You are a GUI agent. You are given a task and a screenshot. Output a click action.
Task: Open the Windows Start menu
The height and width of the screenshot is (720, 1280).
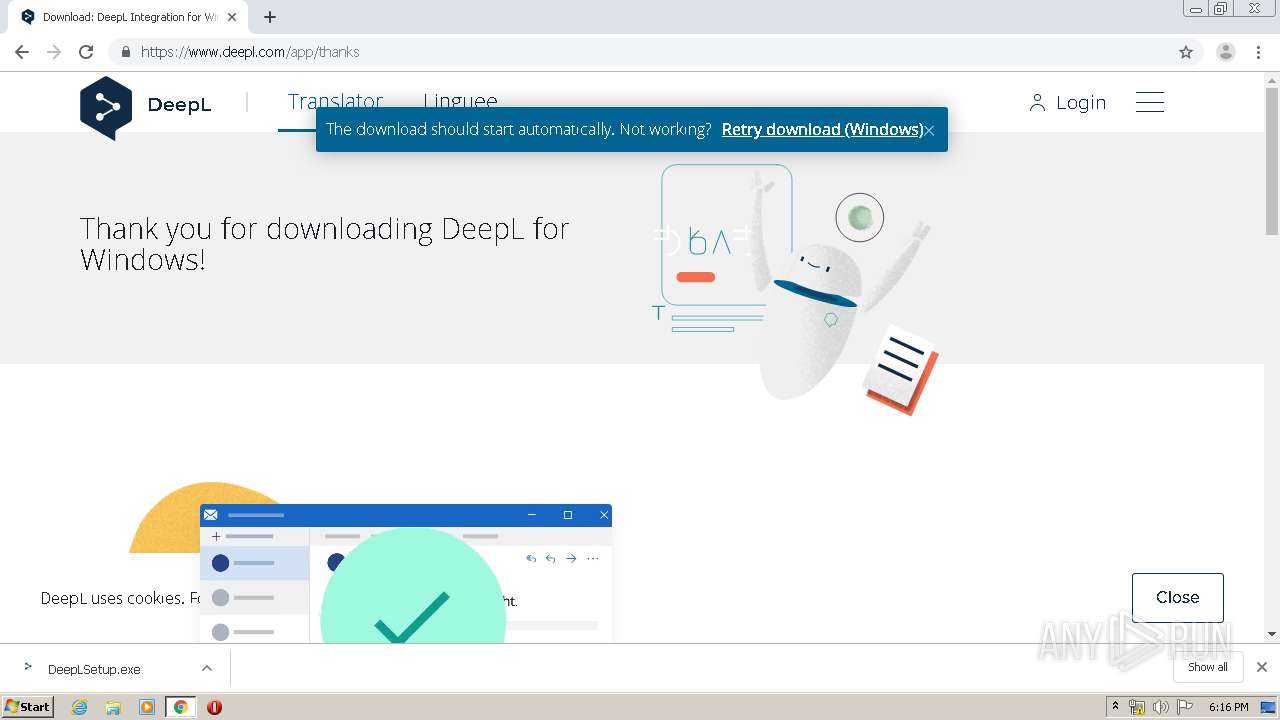pyautogui.click(x=28, y=706)
